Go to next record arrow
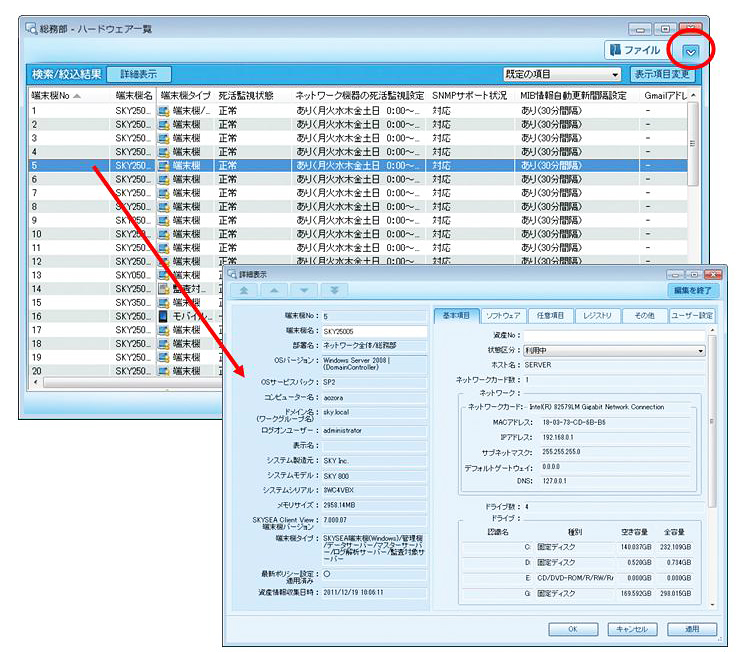 tap(304, 290)
